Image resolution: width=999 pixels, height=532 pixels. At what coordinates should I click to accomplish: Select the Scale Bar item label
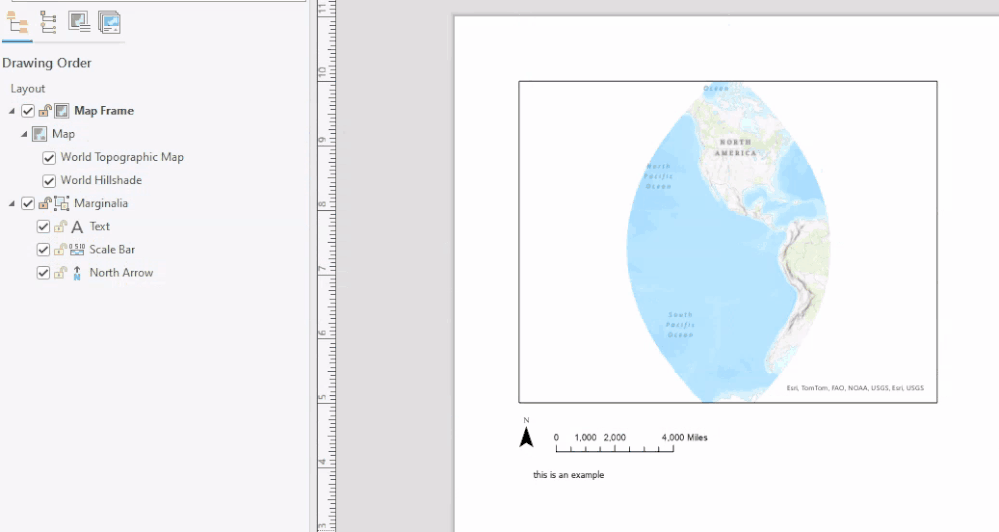(x=112, y=249)
